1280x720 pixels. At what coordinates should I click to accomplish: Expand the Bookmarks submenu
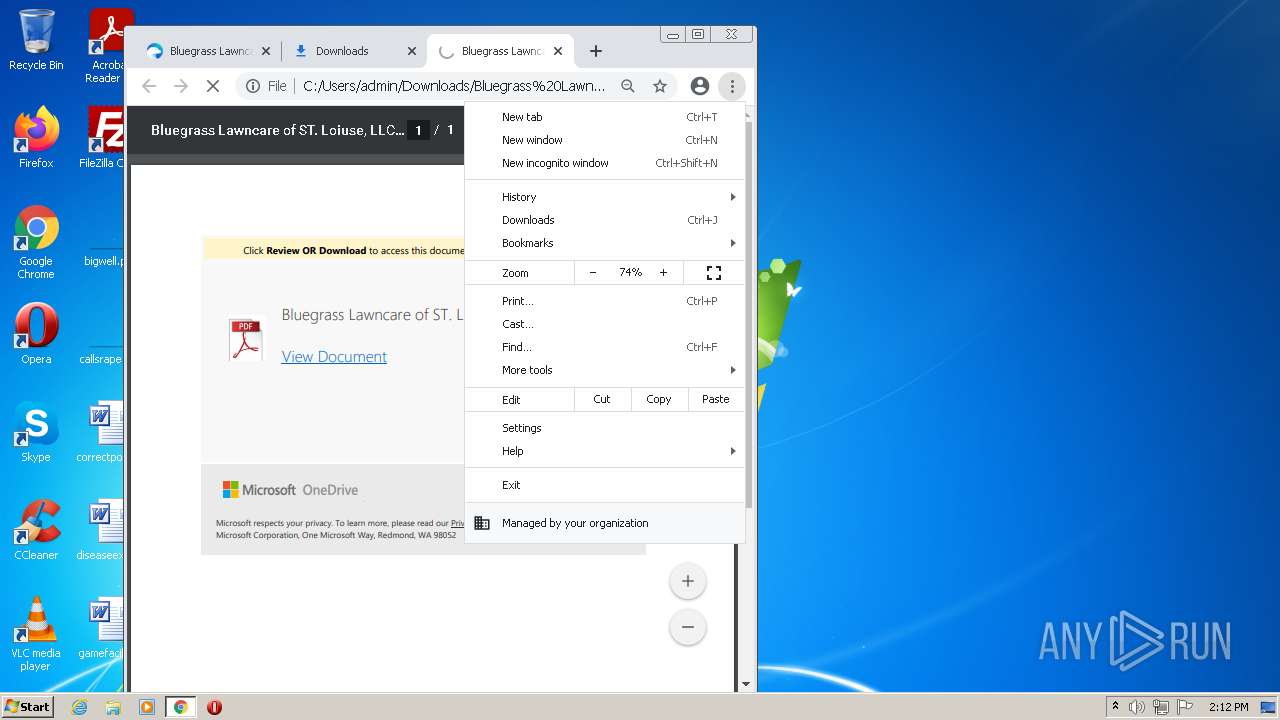605,243
